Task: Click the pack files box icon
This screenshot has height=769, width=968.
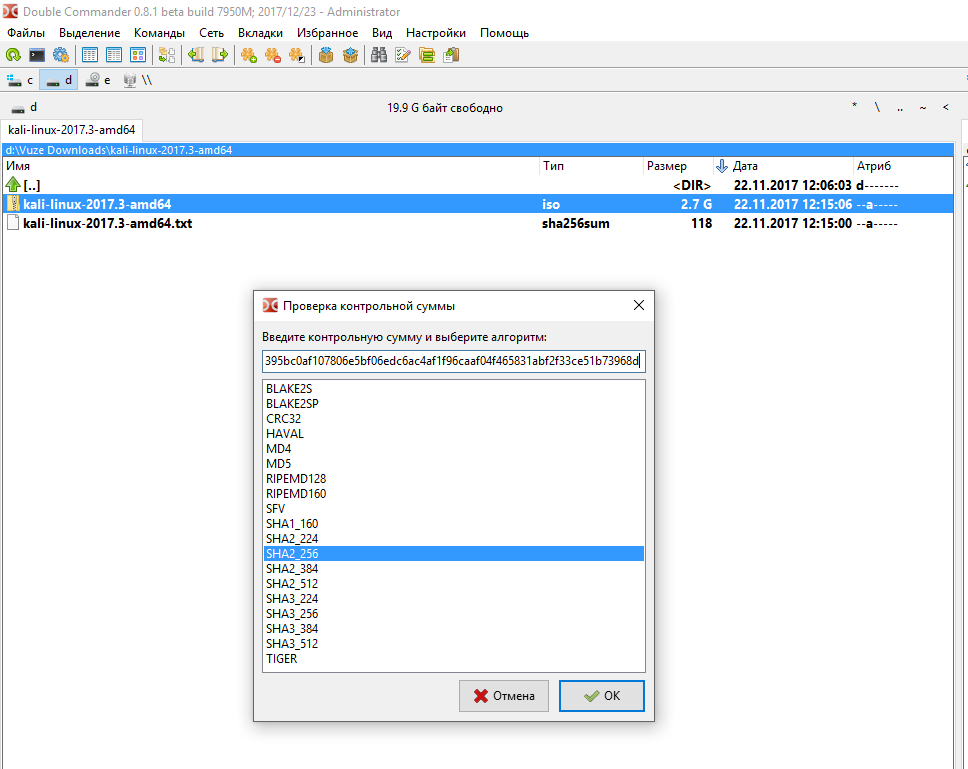Action: [326, 56]
